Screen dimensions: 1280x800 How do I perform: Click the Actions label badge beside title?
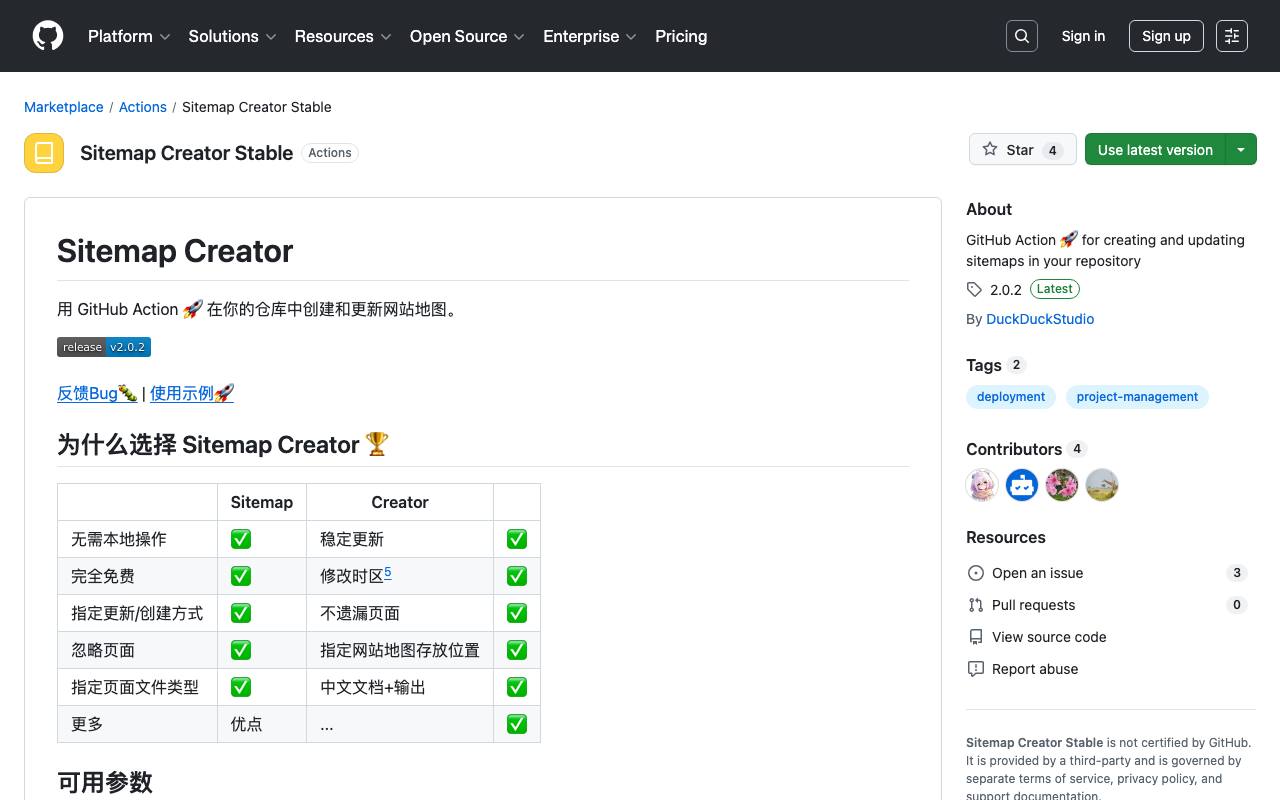330,153
